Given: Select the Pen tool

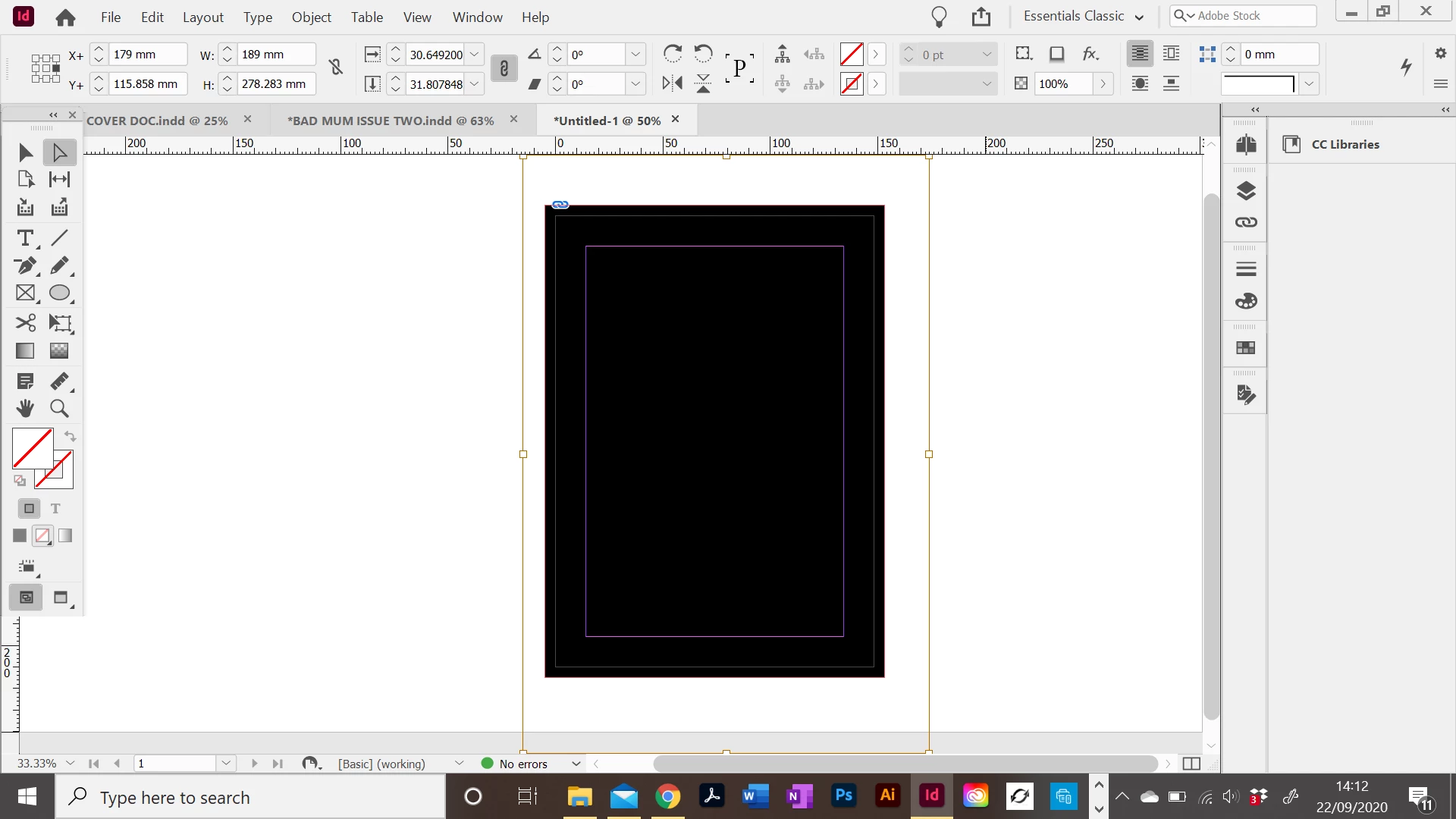Looking at the screenshot, I should pos(25,266).
